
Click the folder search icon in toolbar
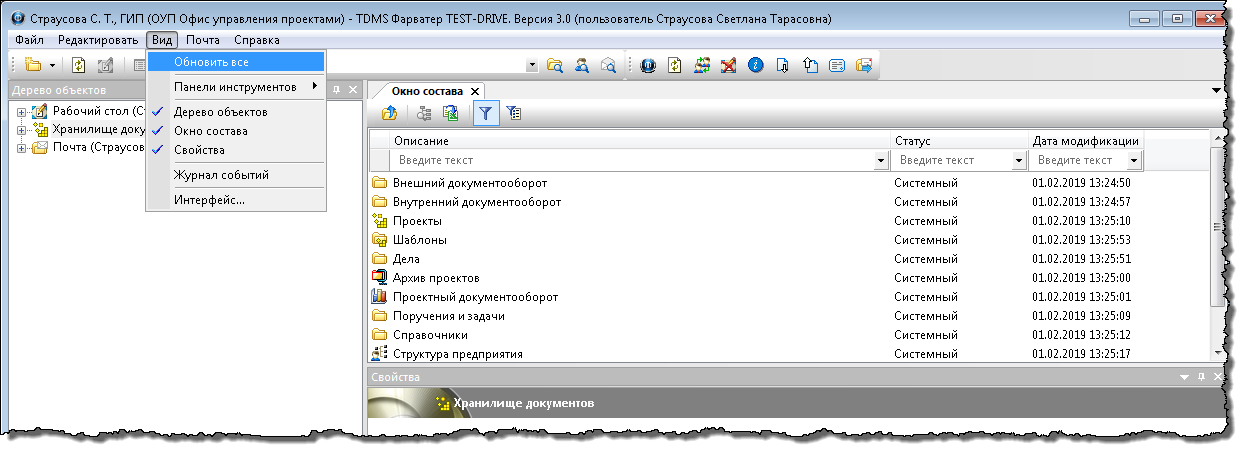click(x=554, y=66)
